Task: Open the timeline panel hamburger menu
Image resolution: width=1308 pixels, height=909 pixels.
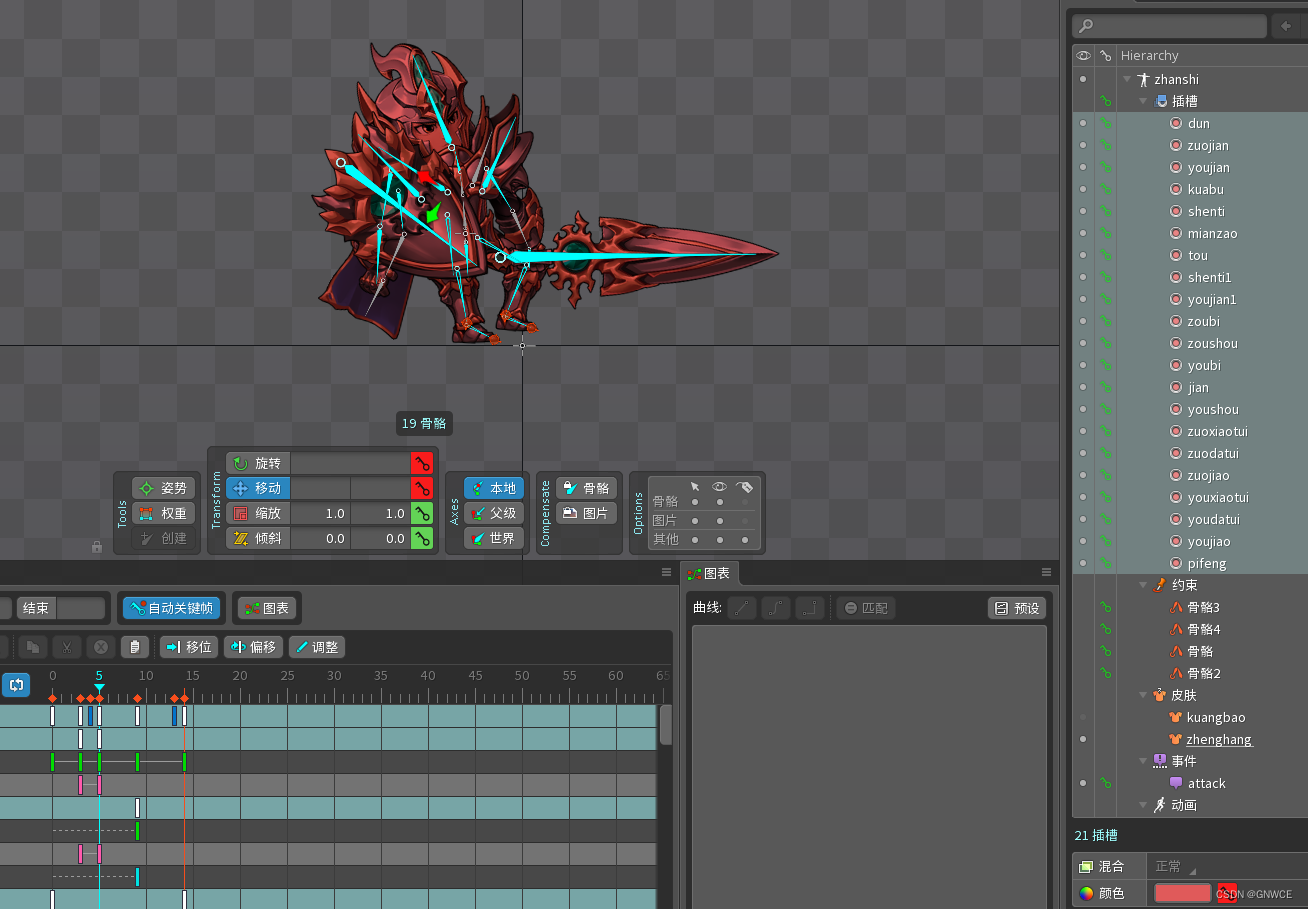Action: pyautogui.click(x=666, y=572)
